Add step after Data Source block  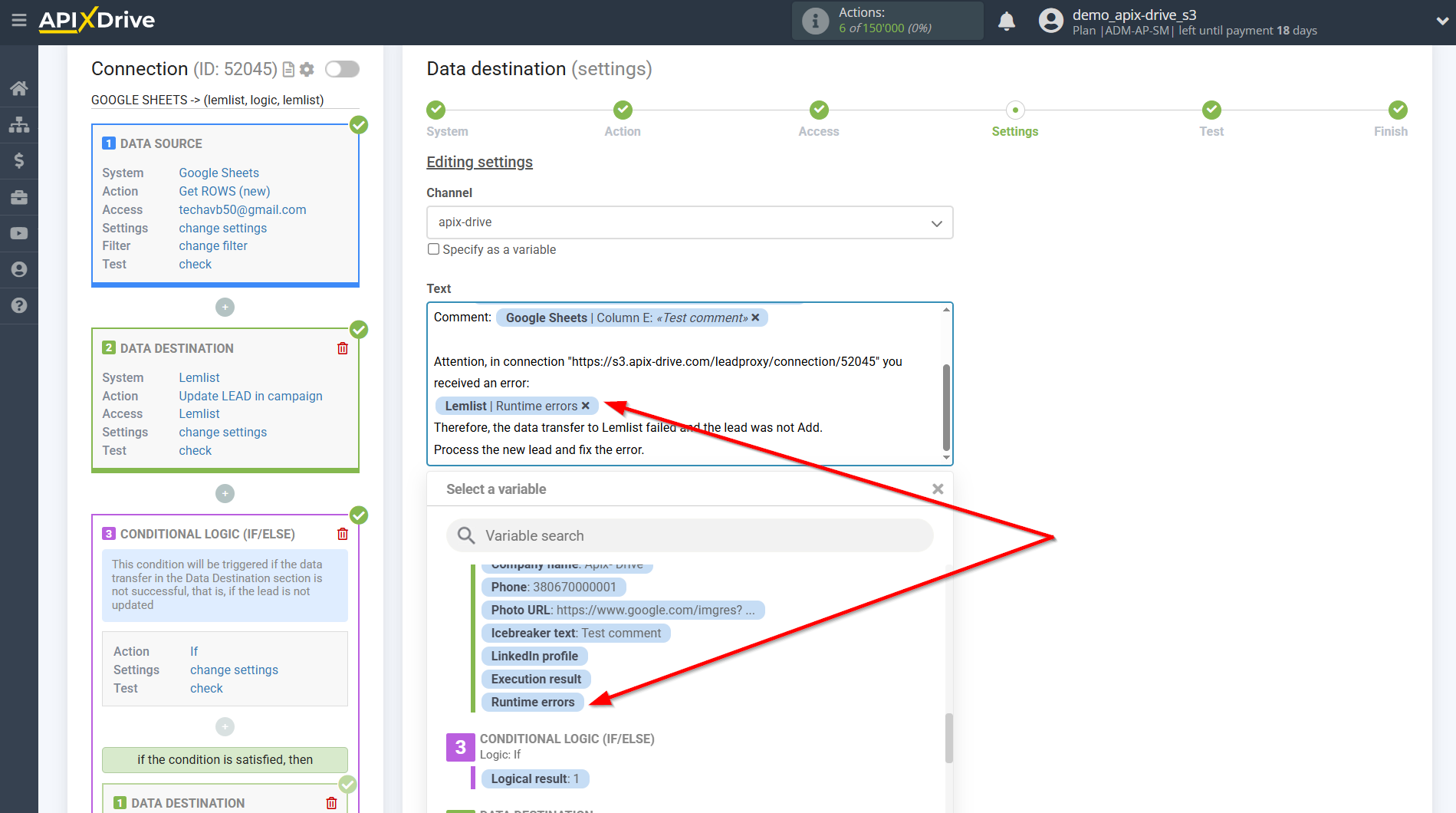point(225,308)
